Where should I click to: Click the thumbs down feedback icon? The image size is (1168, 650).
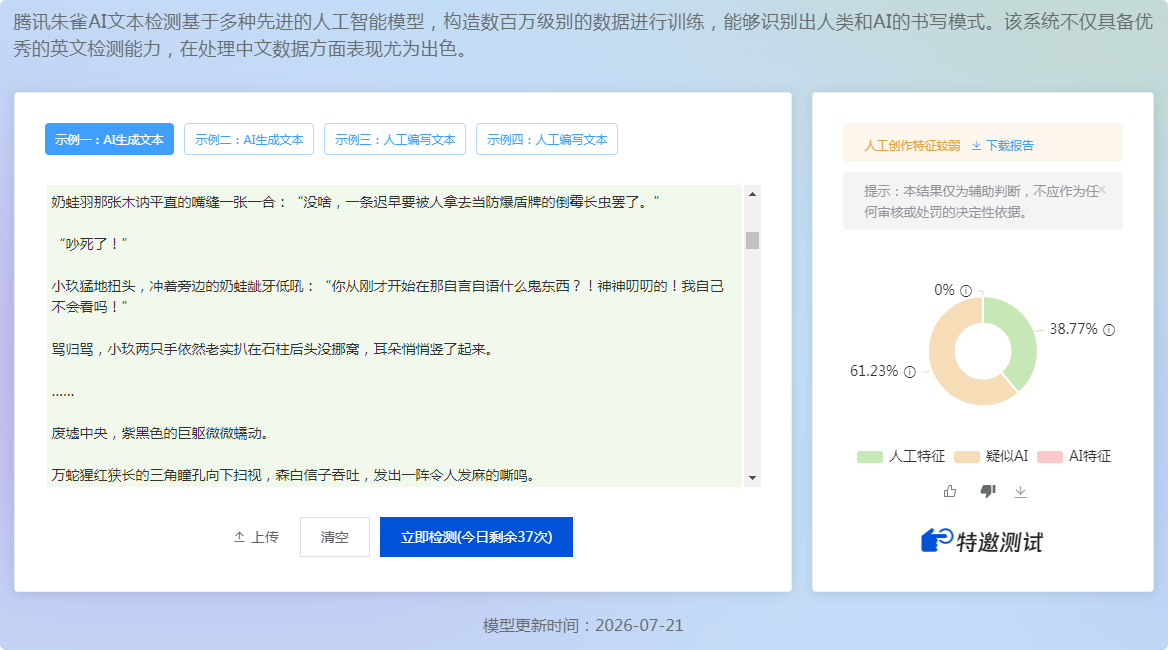click(988, 491)
